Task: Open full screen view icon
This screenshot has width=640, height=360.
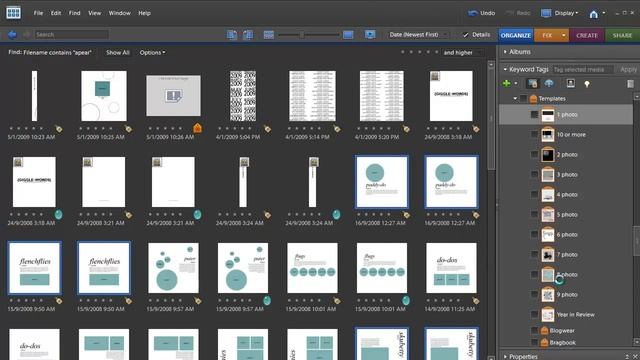Action: [x=370, y=34]
